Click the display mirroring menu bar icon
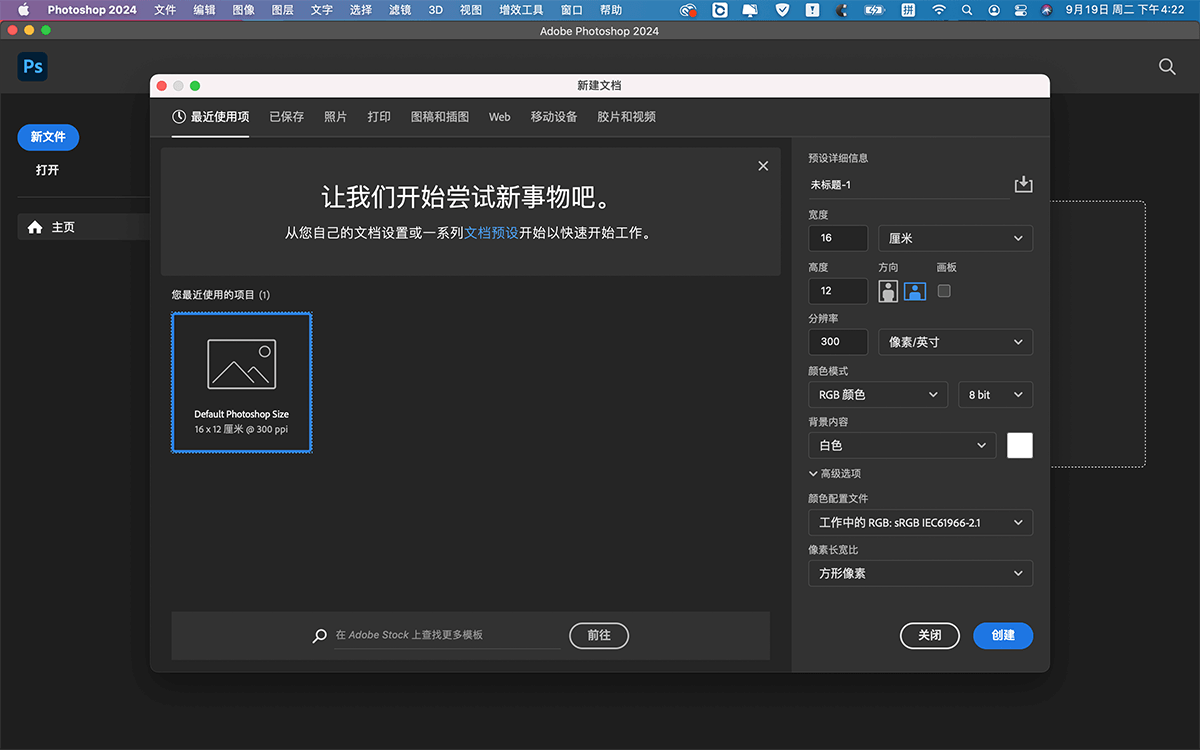The width and height of the screenshot is (1200, 750). point(750,10)
